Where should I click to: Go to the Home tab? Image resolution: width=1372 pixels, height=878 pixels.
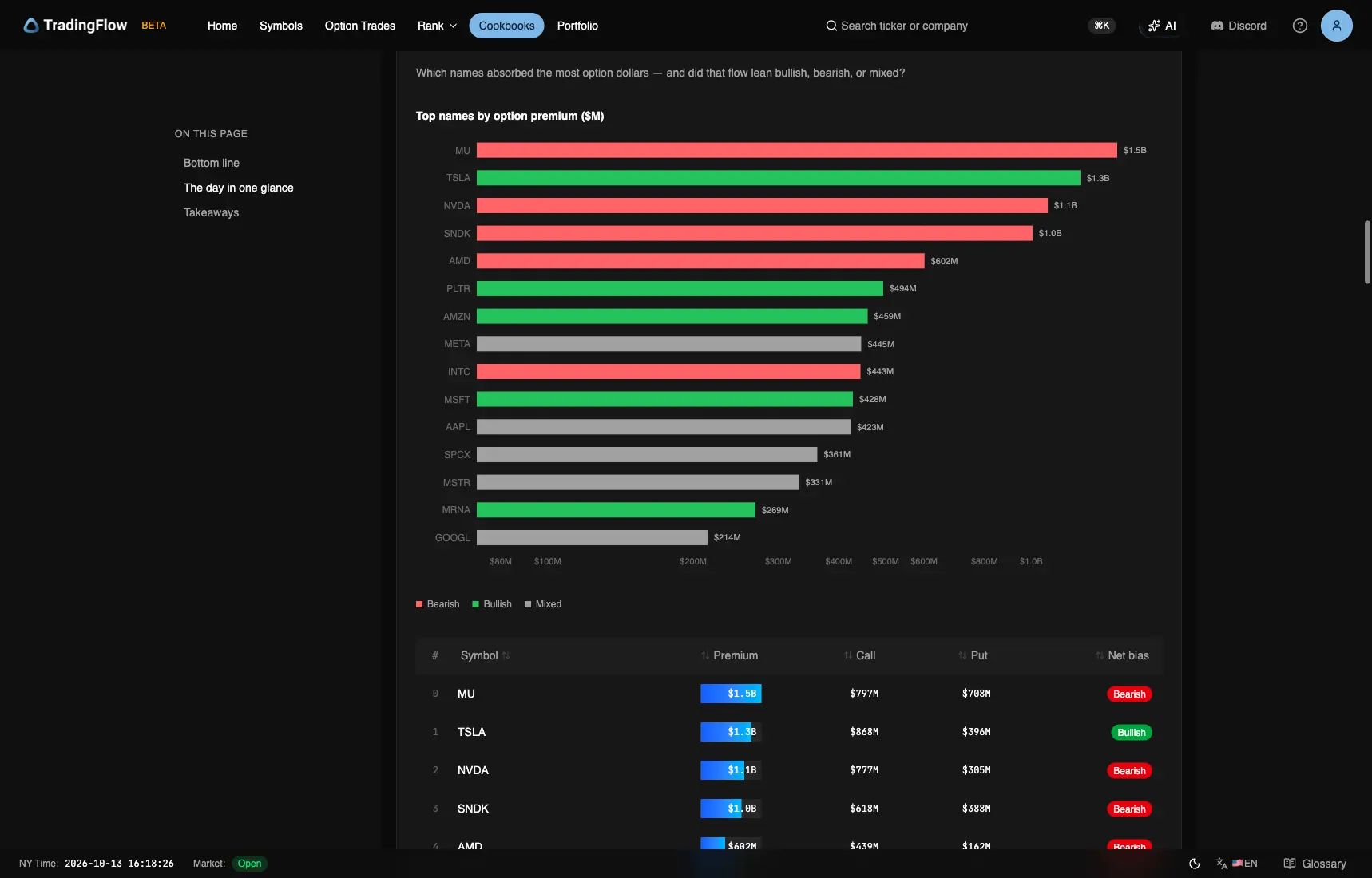pyautogui.click(x=222, y=26)
